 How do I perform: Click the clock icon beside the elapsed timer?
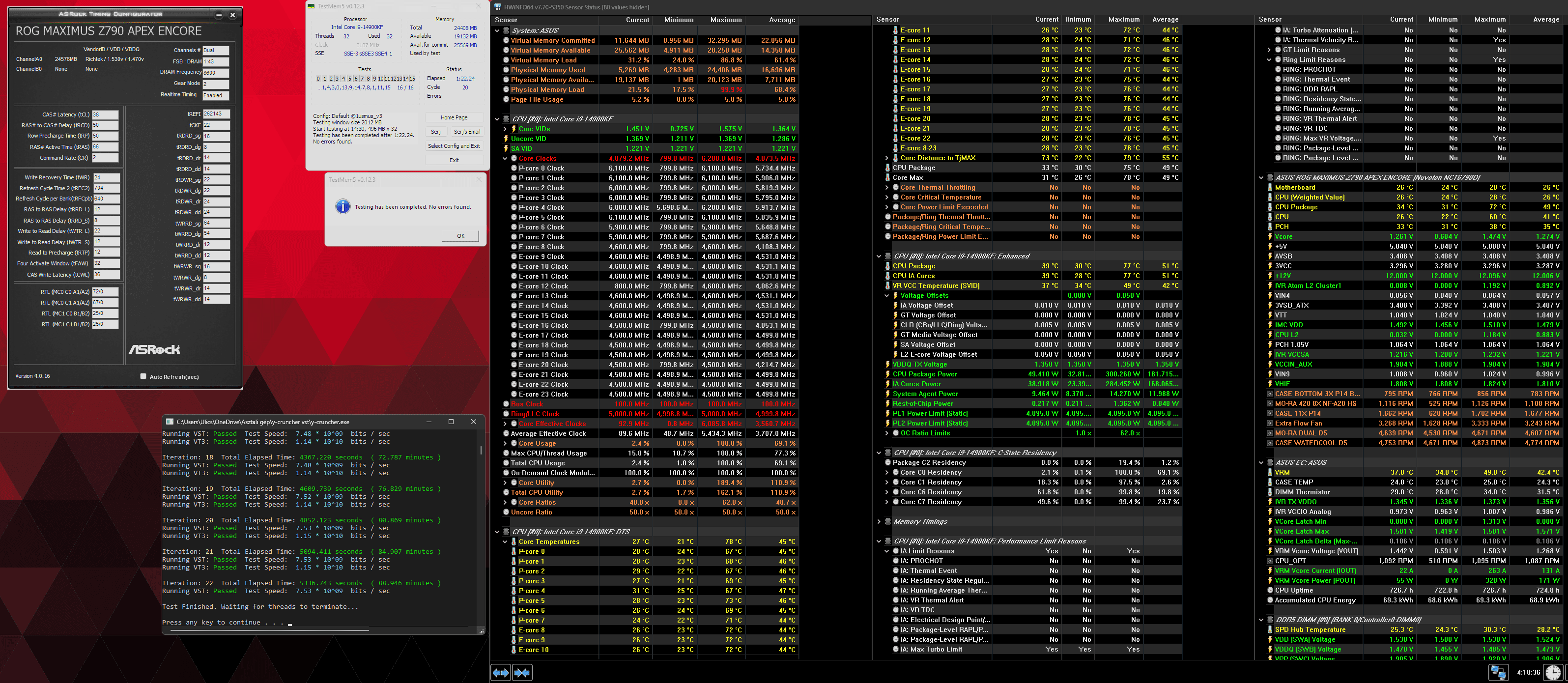[1553, 672]
